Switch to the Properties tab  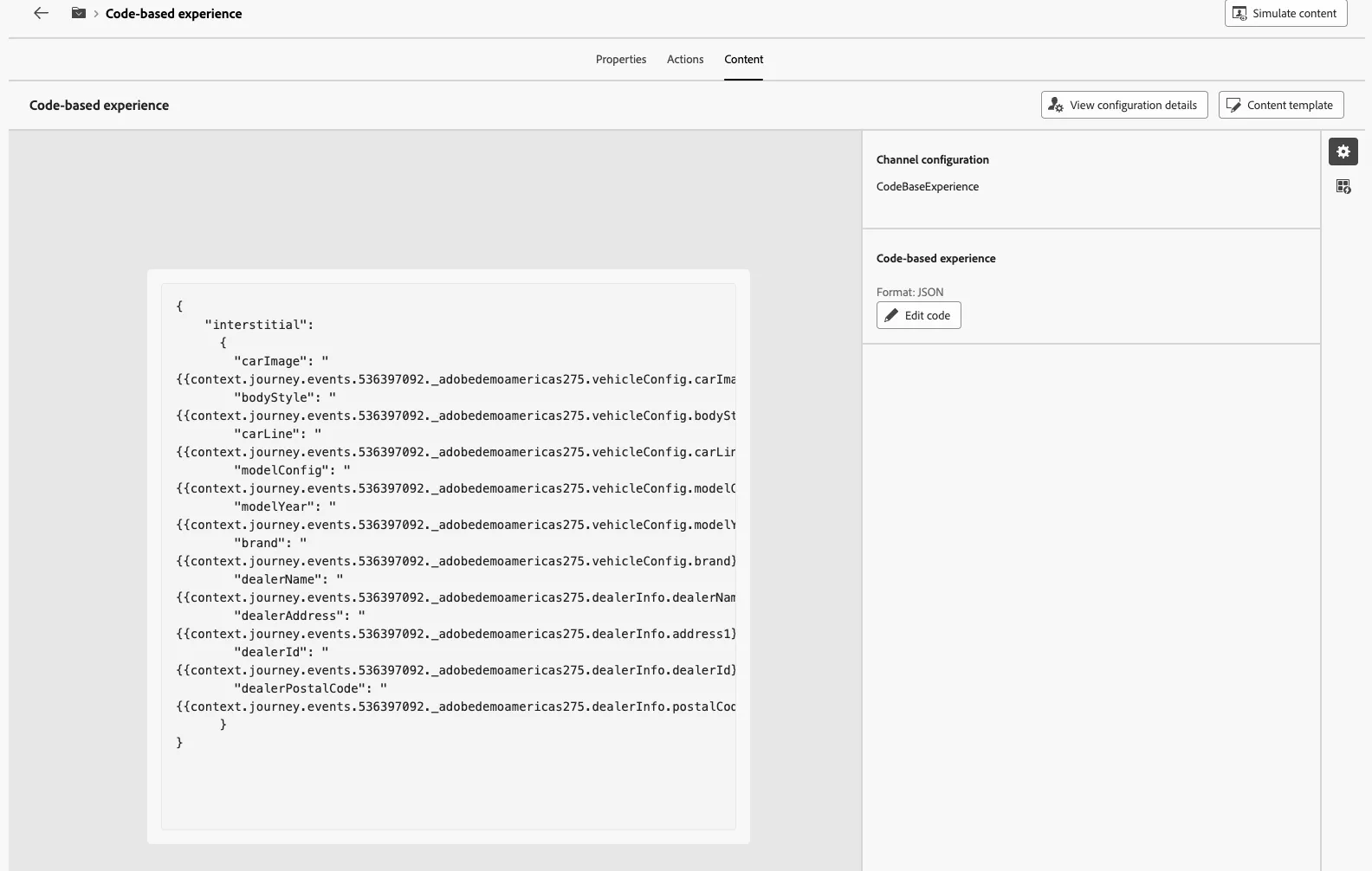tap(621, 59)
